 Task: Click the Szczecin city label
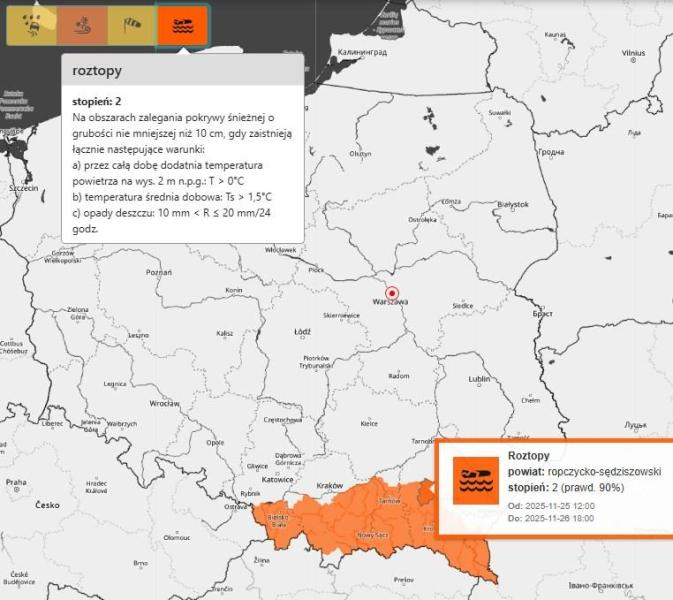point(23,188)
